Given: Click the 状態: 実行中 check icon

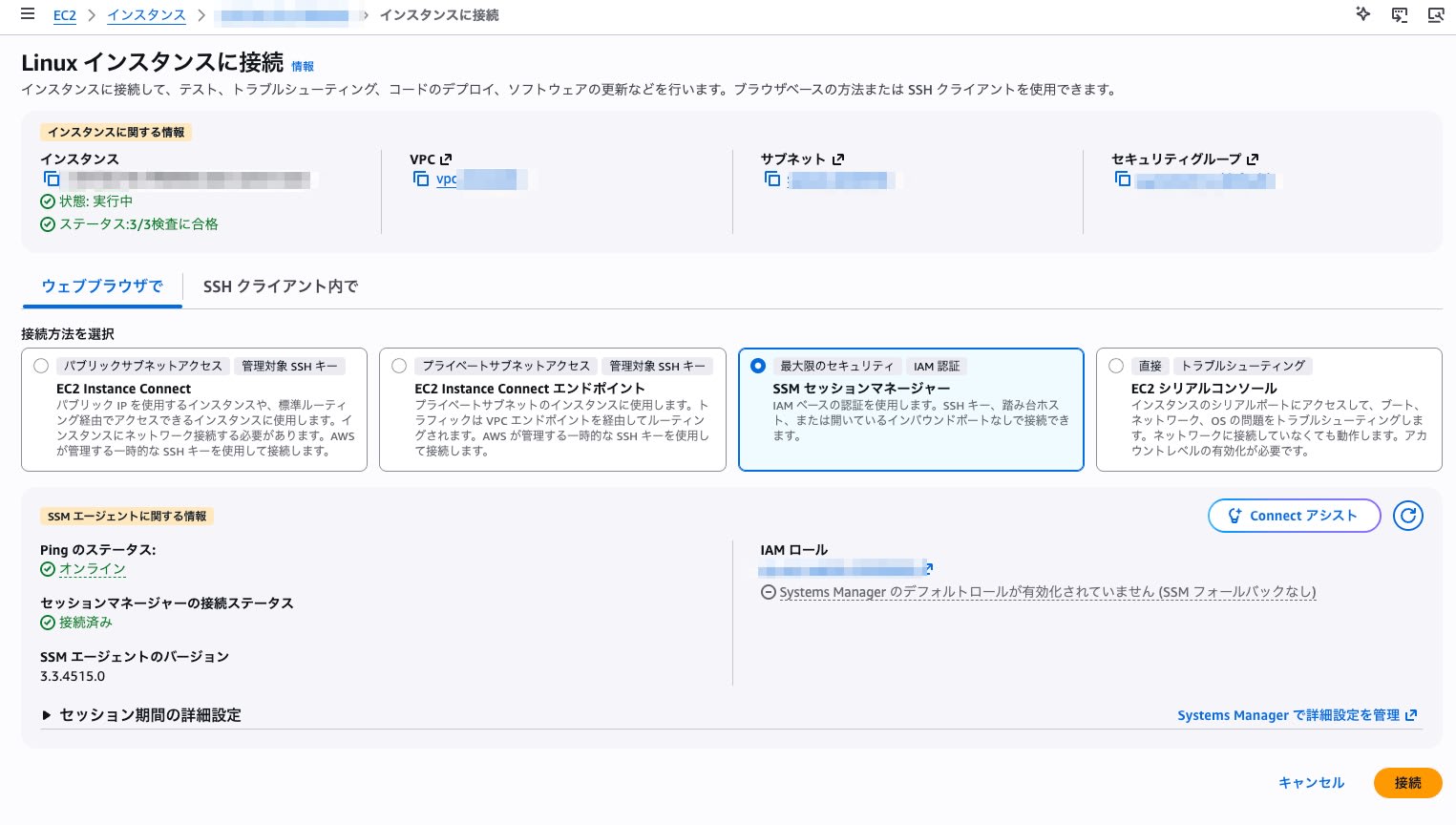Looking at the screenshot, I should tap(48, 201).
